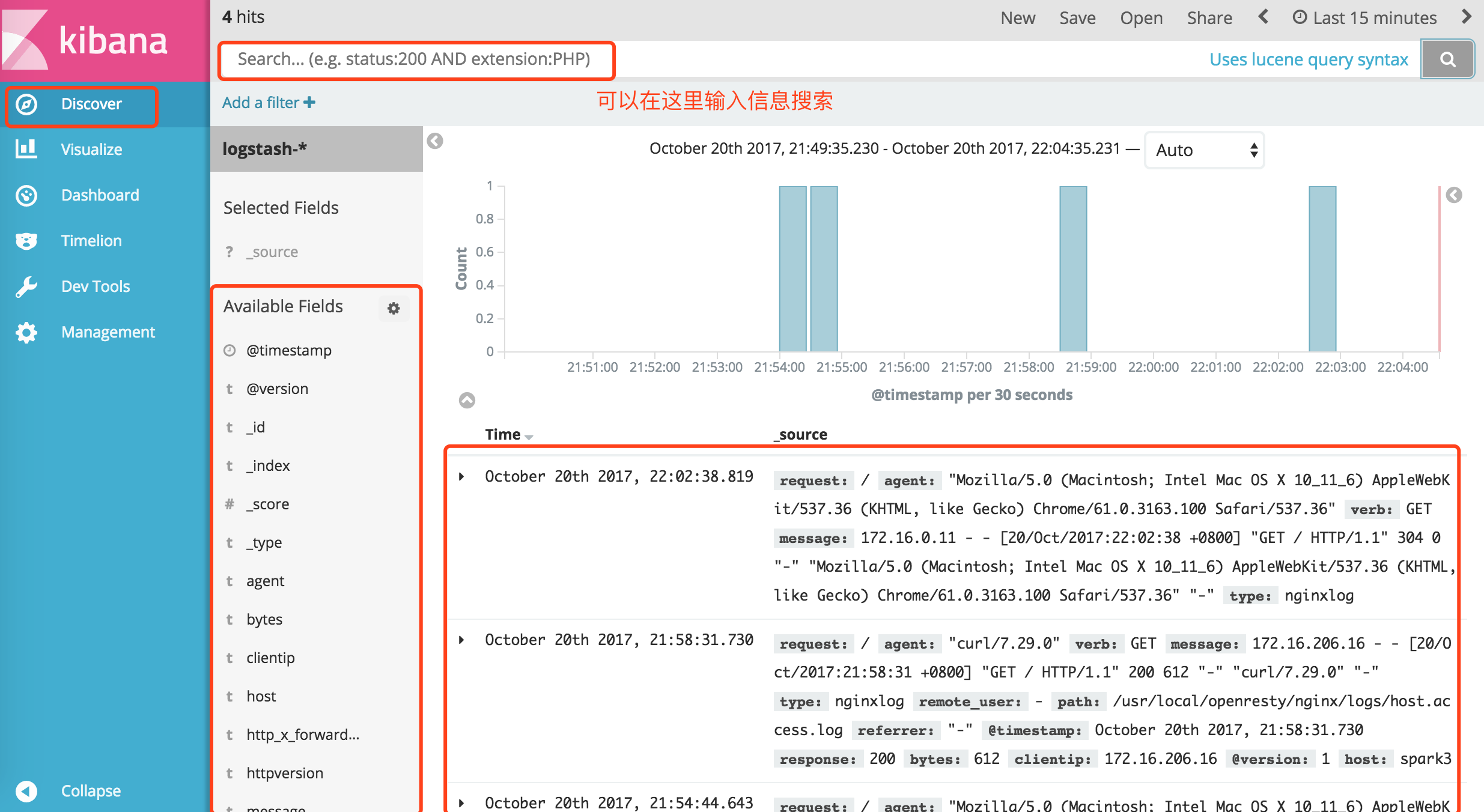Open Dev Tools wrench icon
1484x812 pixels.
26,286
